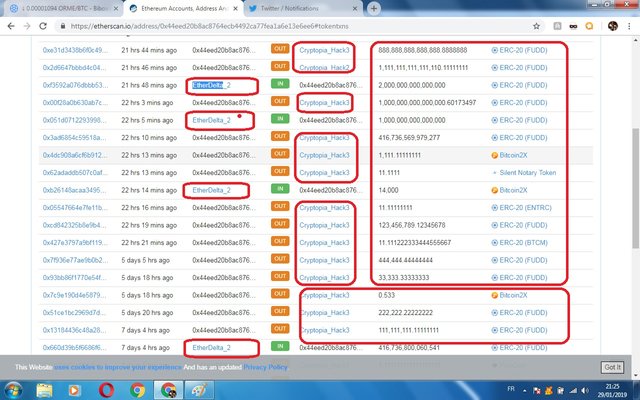Select the value 11.111222333444555667
Screen dimensions: 640x400
click(415, 243)
